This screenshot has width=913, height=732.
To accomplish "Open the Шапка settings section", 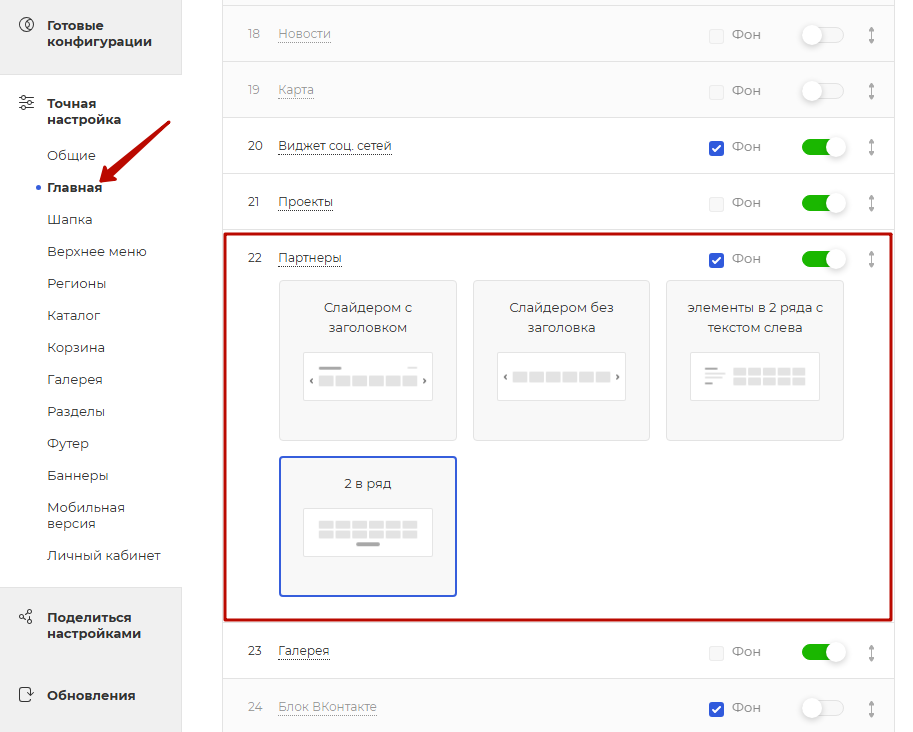I will (69, 219).
